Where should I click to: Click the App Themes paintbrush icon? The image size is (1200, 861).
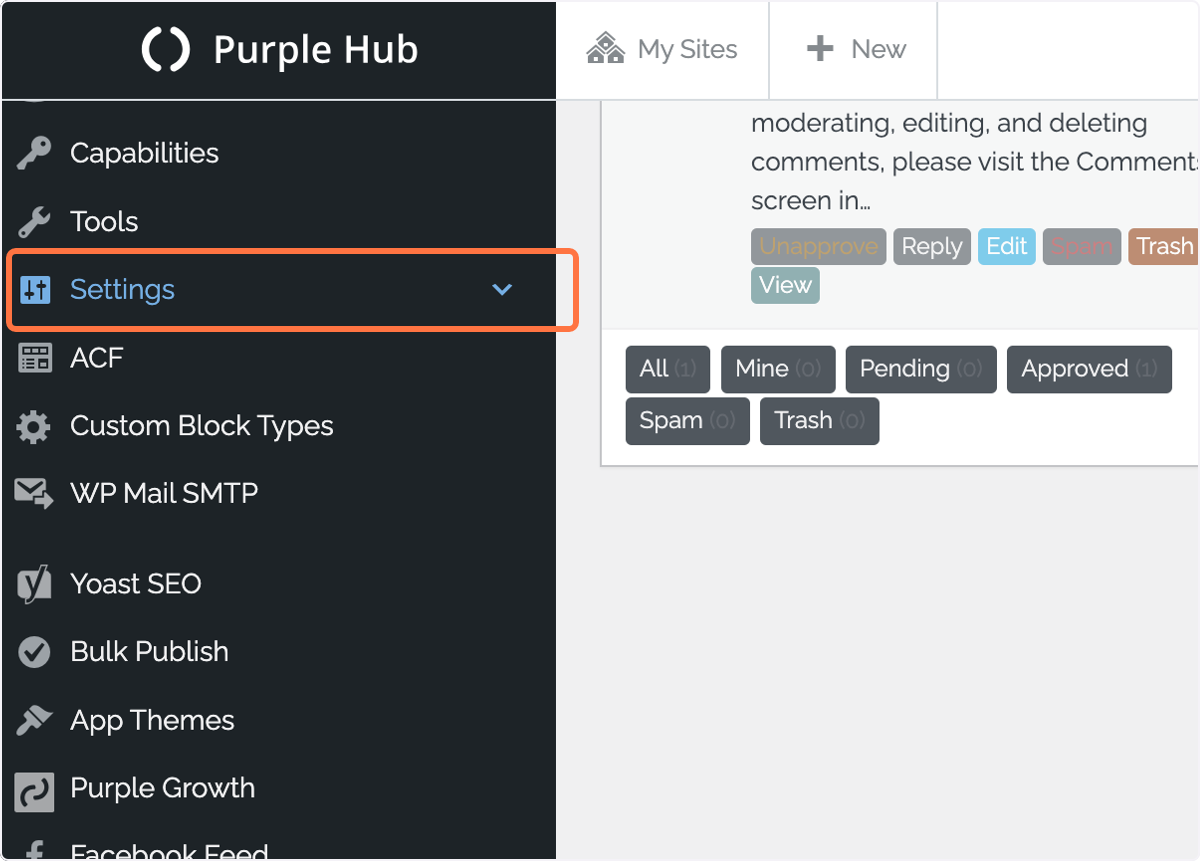tap(34, 721)
